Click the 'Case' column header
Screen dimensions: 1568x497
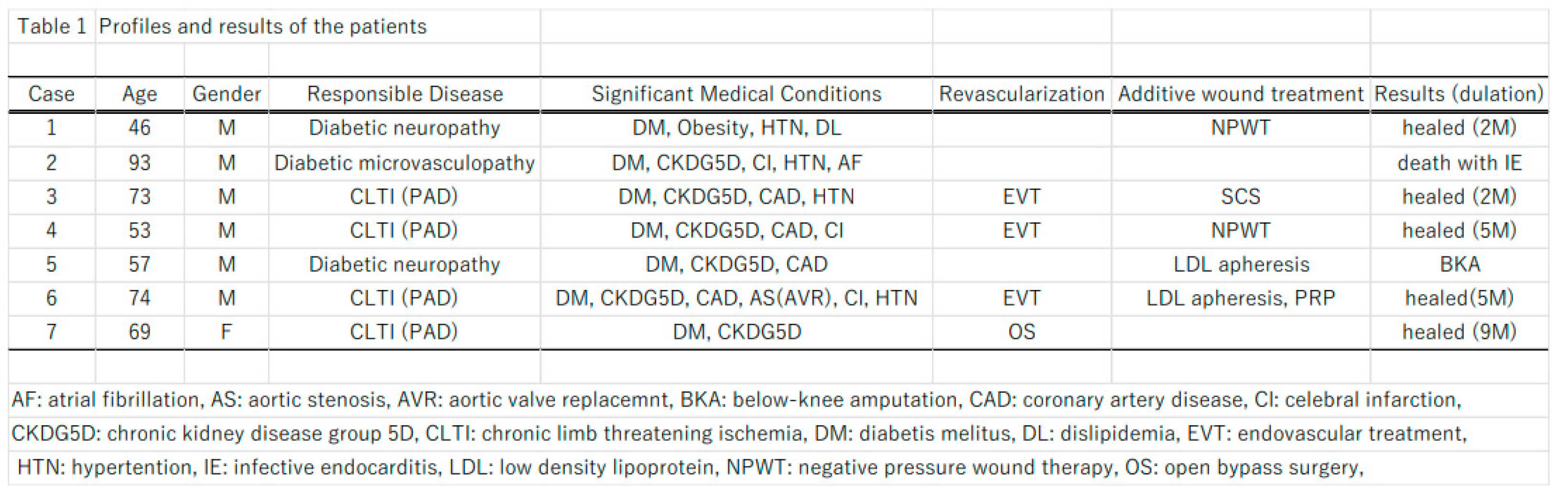[51, 94]
